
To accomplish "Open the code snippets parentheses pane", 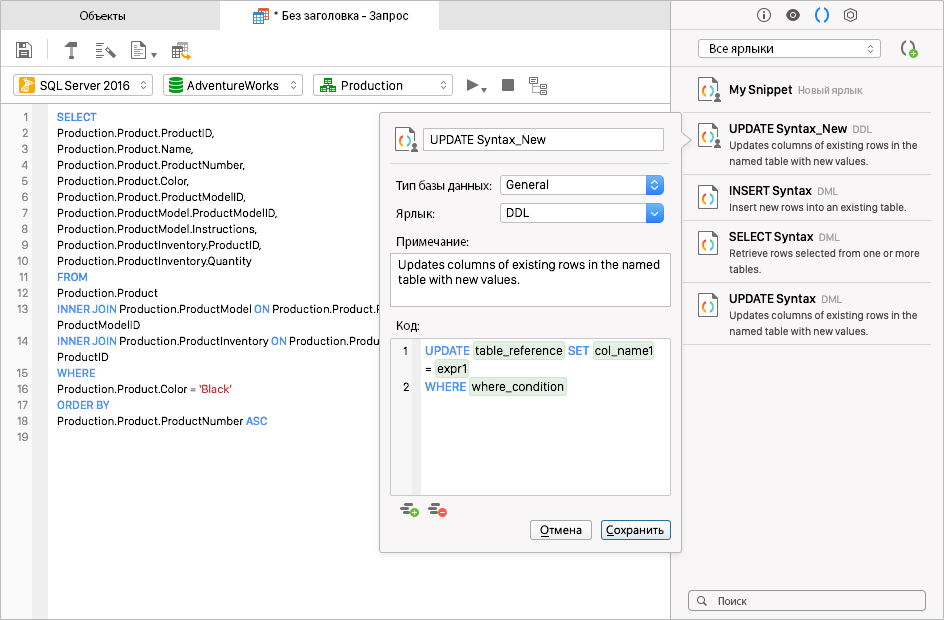I will (x=822, y=15).
